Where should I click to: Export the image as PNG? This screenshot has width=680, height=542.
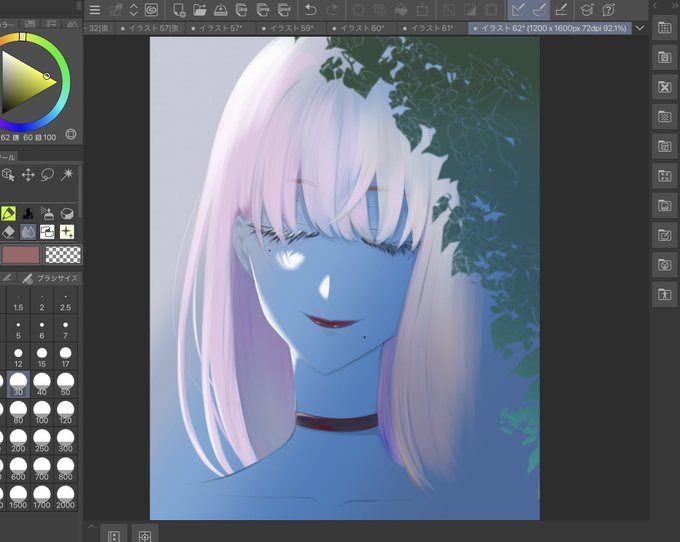(262, 10)
